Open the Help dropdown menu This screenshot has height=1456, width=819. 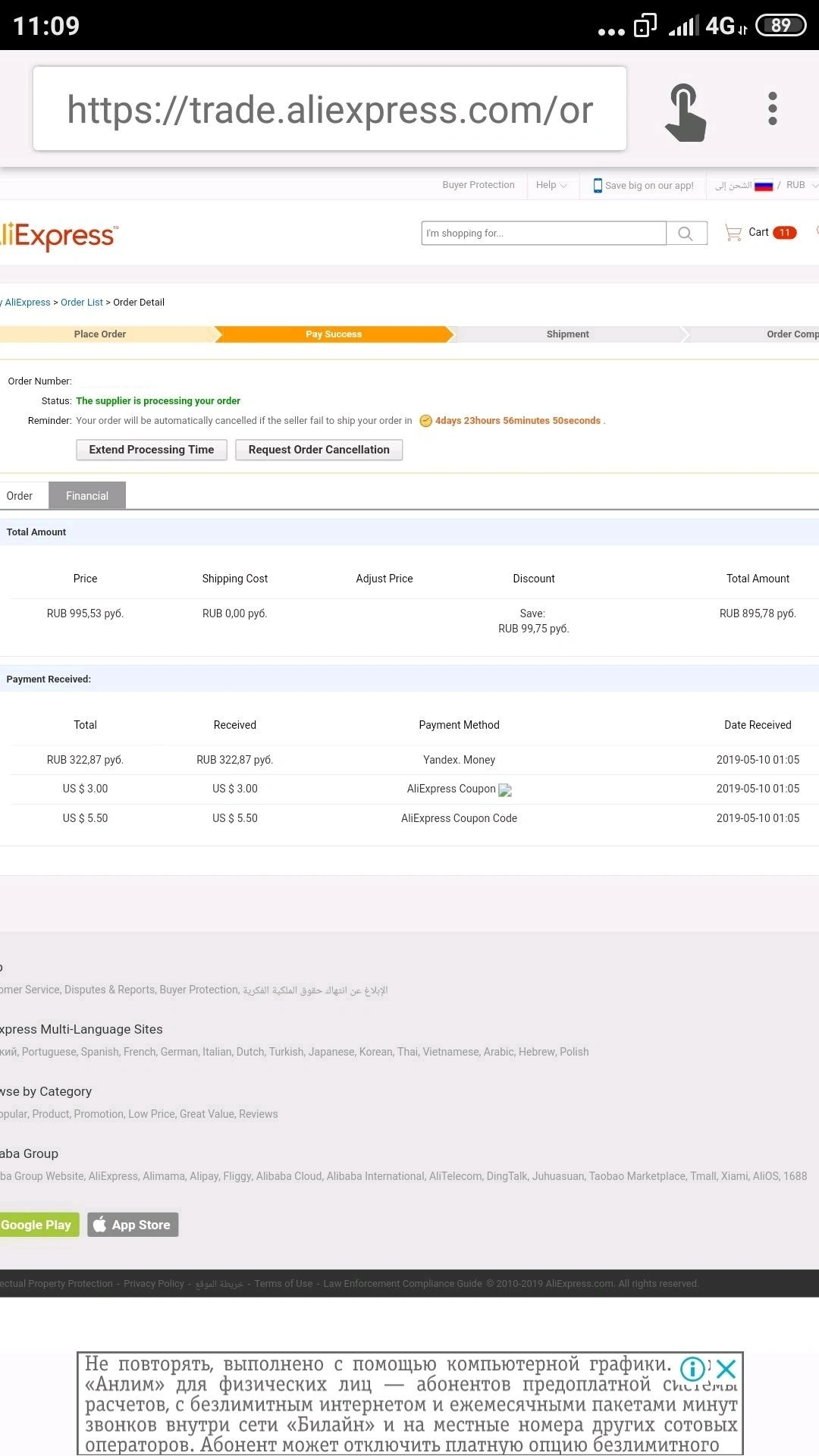[551, 185]
